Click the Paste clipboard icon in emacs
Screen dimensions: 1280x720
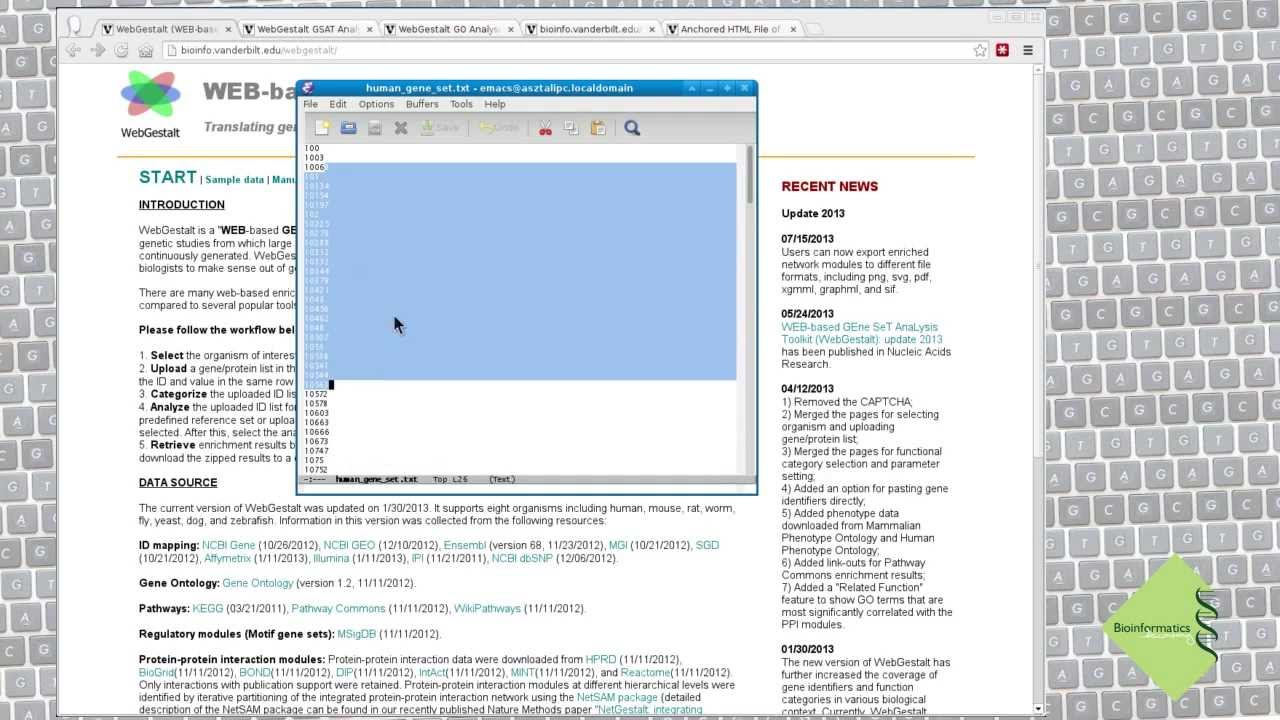tap(598, 128)
